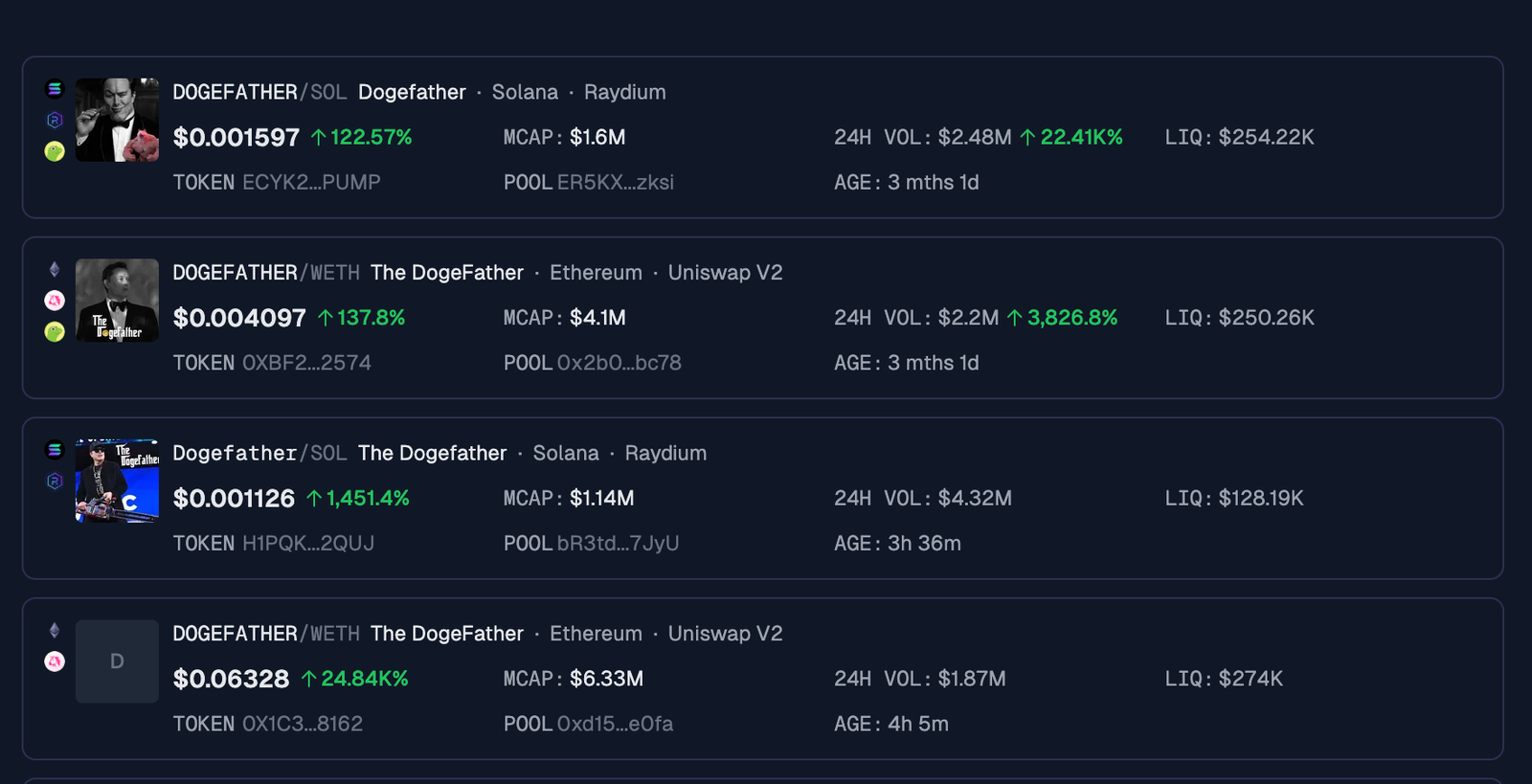Open CoinGecko icon on the $0.004097 card
The width and height of the screenshot is (1532, 784).
click(55, 332)
